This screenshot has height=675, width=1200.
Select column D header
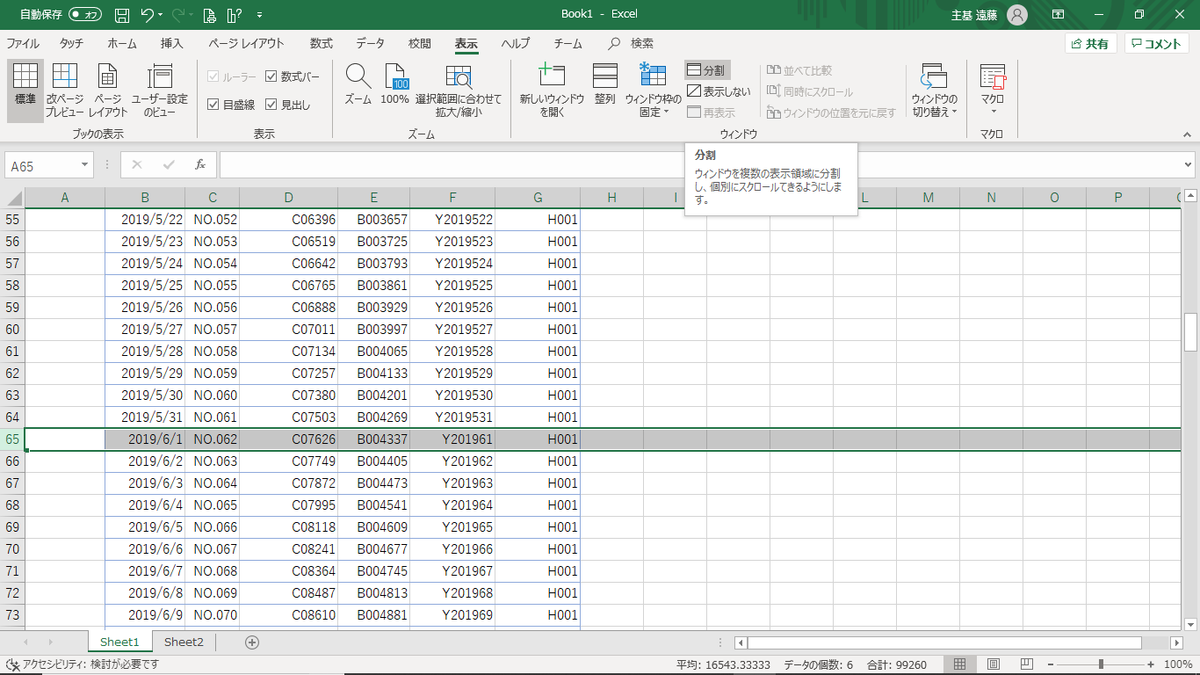tap(288, 197)
